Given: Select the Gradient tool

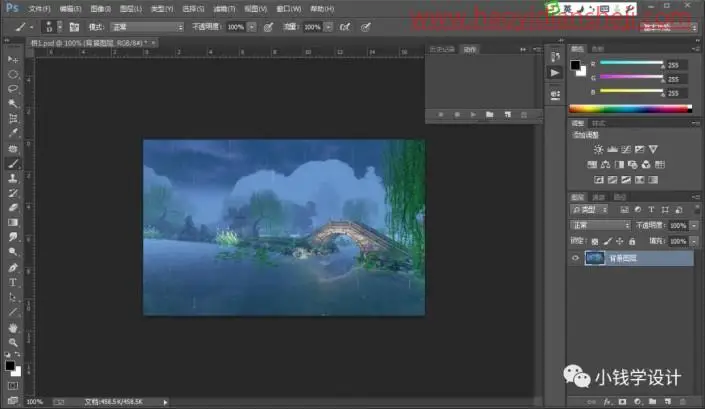Looking at the screenshot, I should (13, 222).
